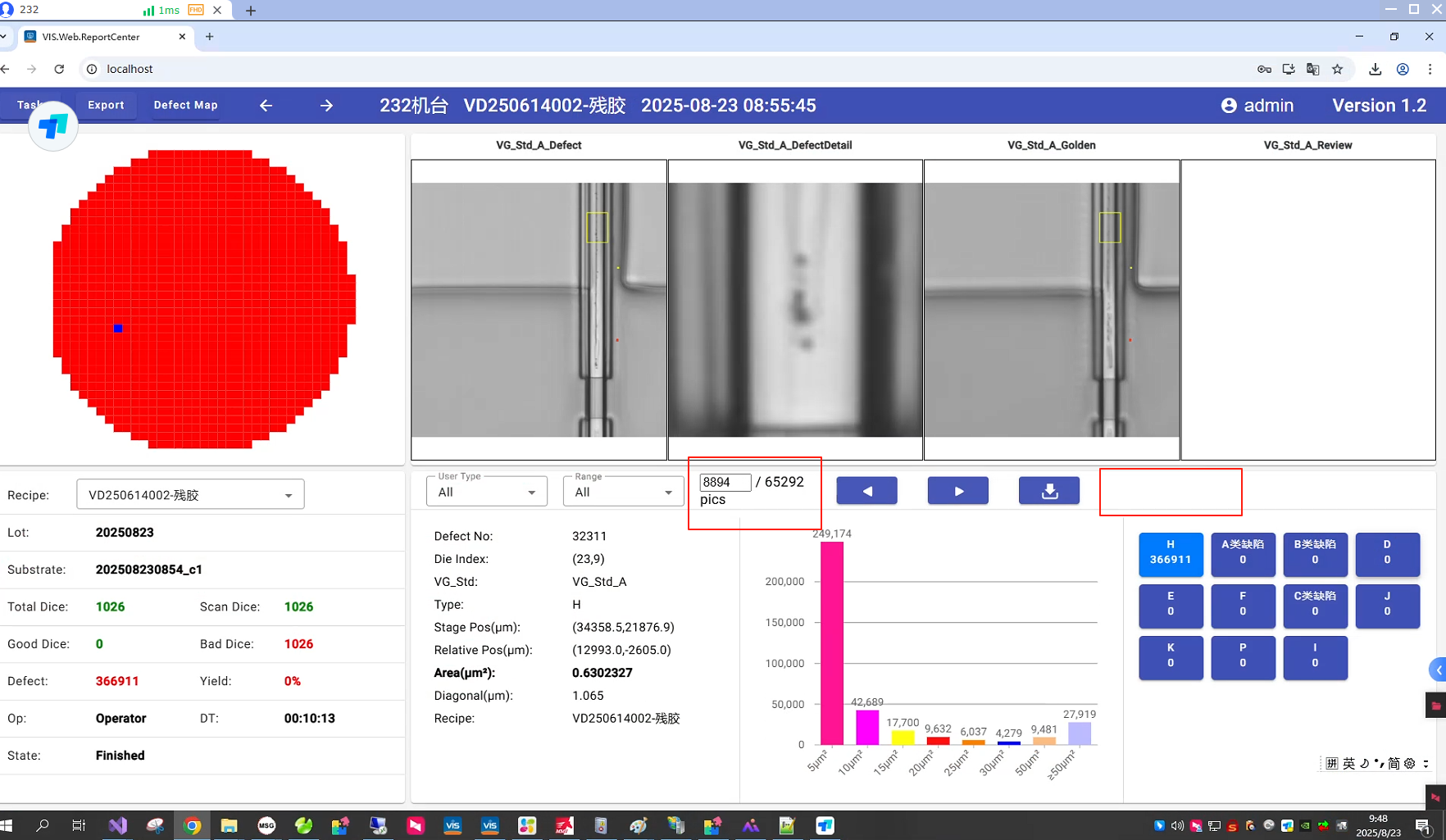Bookmark this page with star icon
The width and height of the screenshot is (1446, 840).
[1337, 69]
